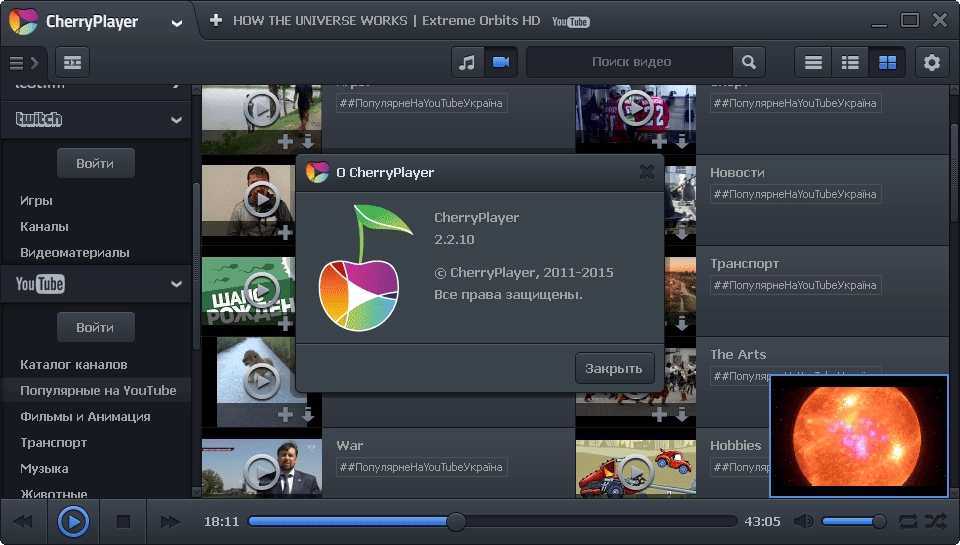Open the Транспорт category title in grid

(x=744, y=264)
